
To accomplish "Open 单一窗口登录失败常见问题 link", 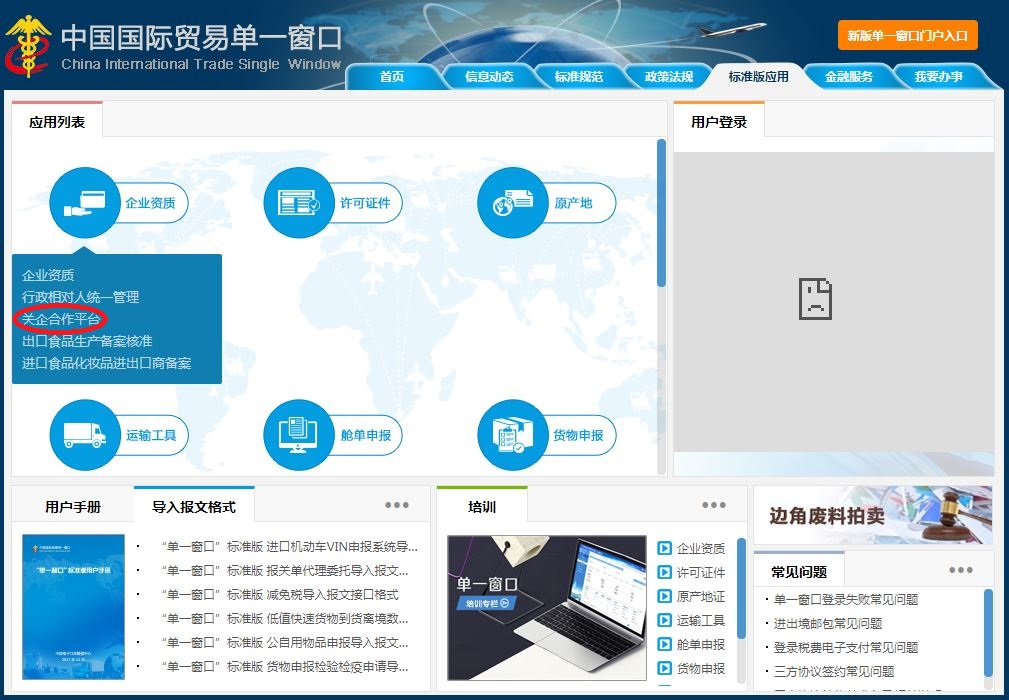I will tap(846, 600).
